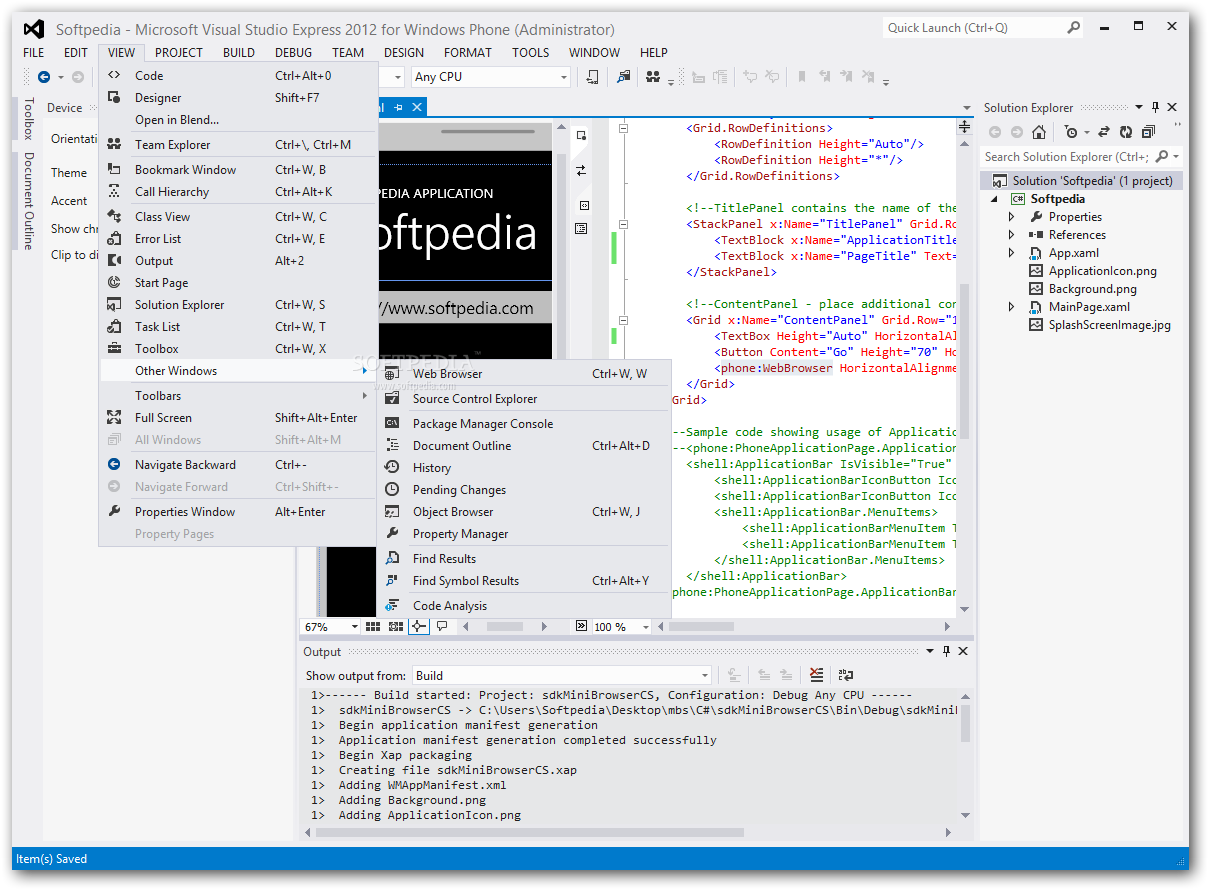Click the Visual Studio logo in title bar
This screenshot has width=1209, height=890.
(33, 30)
